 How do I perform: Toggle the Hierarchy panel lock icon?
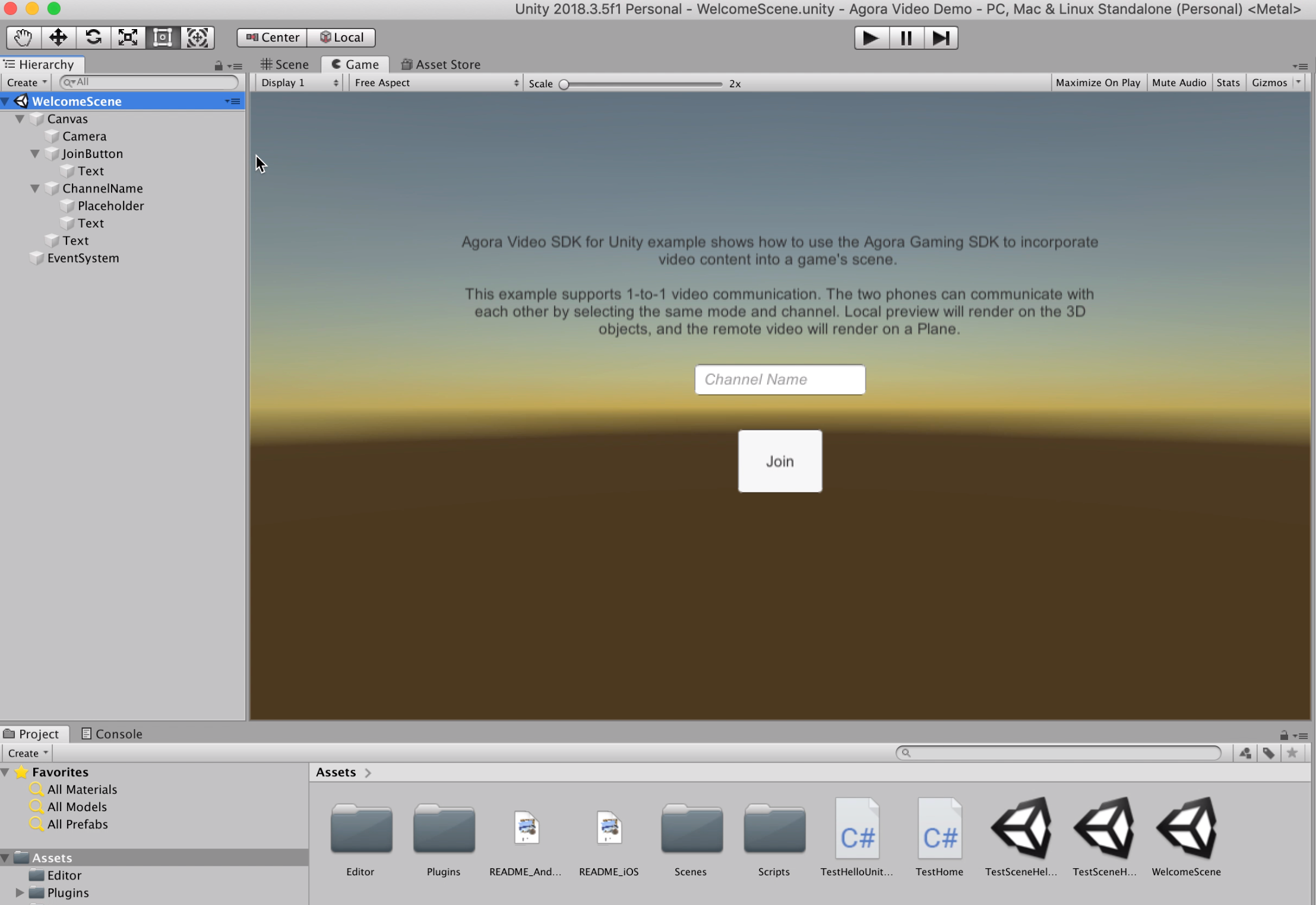click(x=219, y=66)
